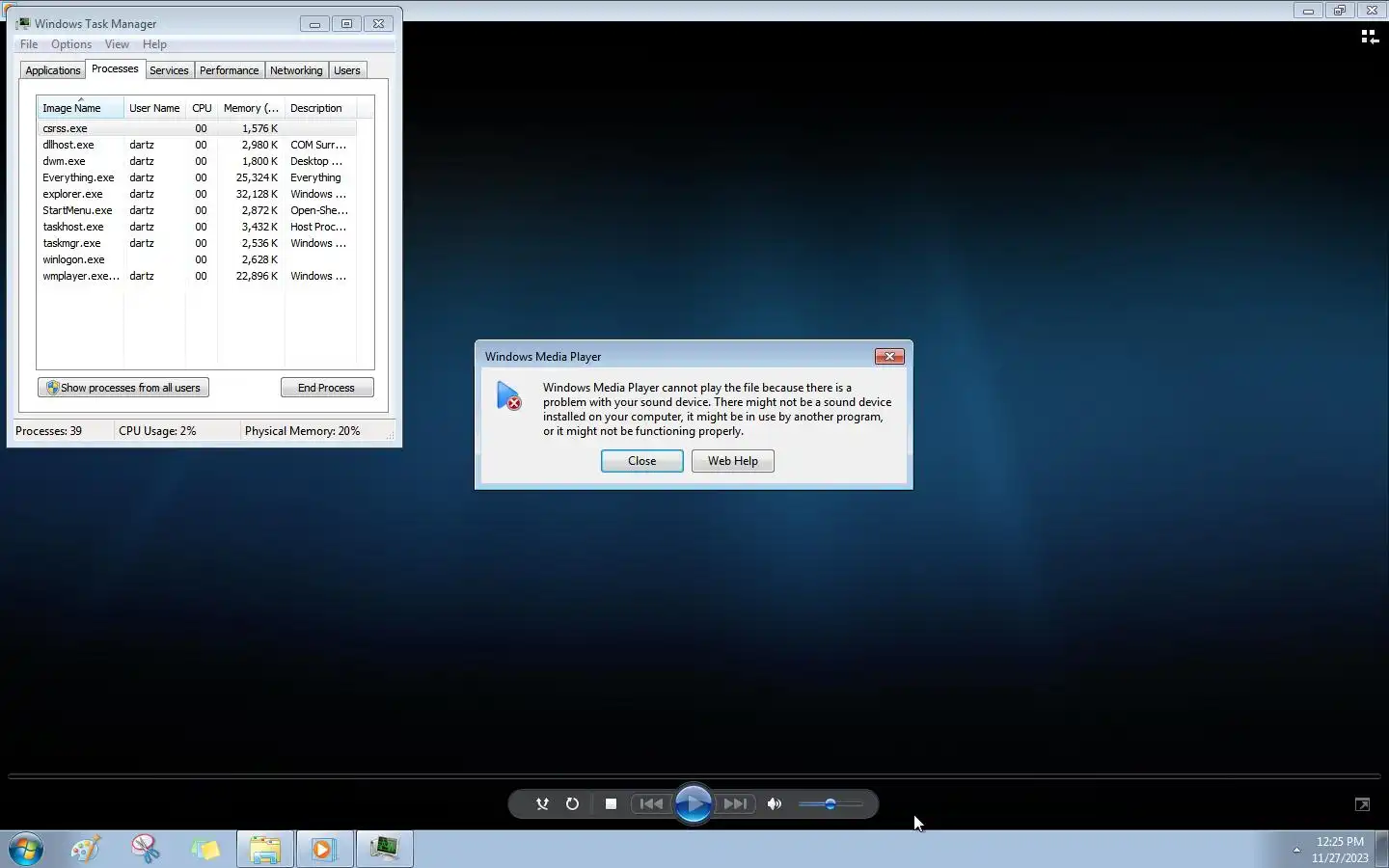This screenshot has height=868, width=1389.
Task: Select the dwm.exe process row
Action: [197, 161]
